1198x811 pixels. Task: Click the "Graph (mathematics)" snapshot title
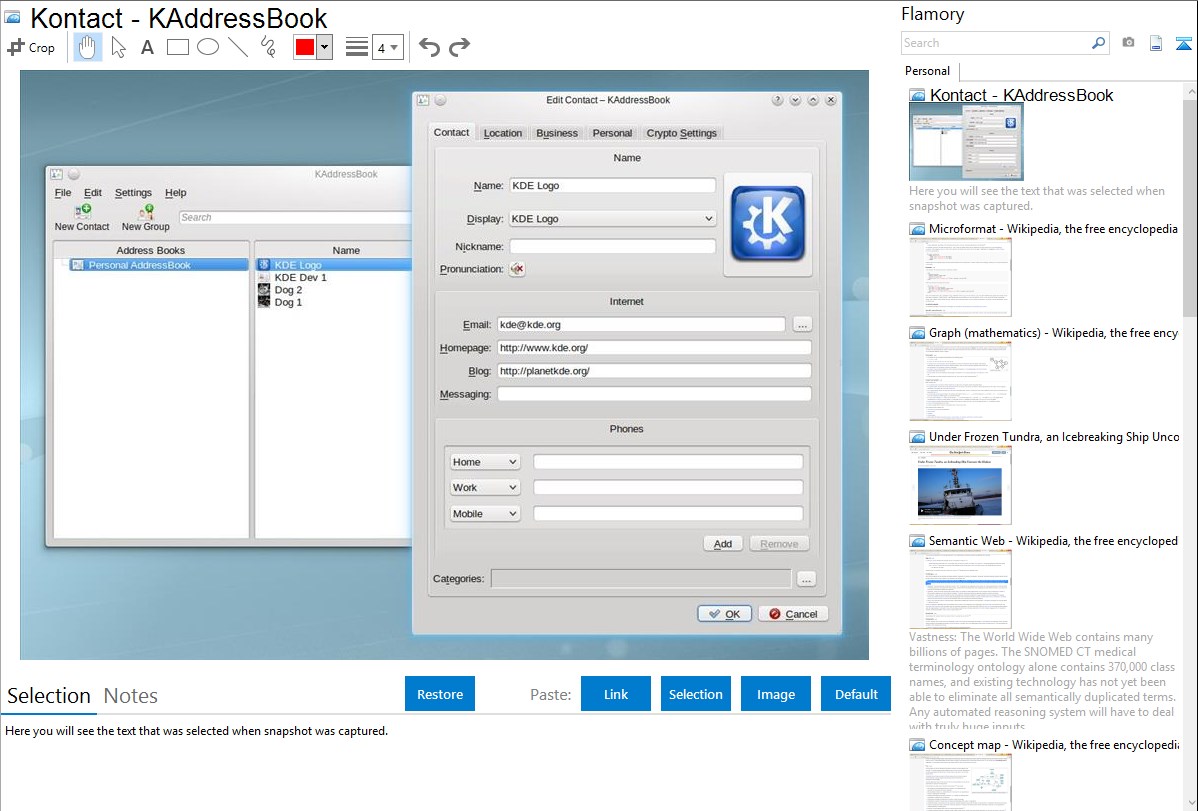point(1053,333)
